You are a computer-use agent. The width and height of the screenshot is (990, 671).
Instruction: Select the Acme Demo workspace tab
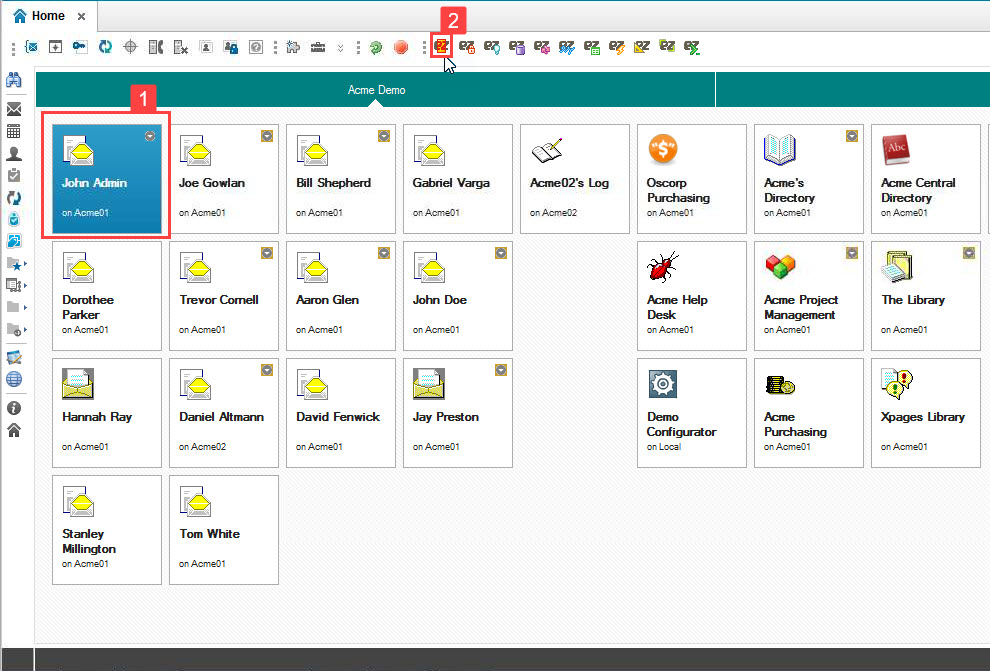click(376, 89)
